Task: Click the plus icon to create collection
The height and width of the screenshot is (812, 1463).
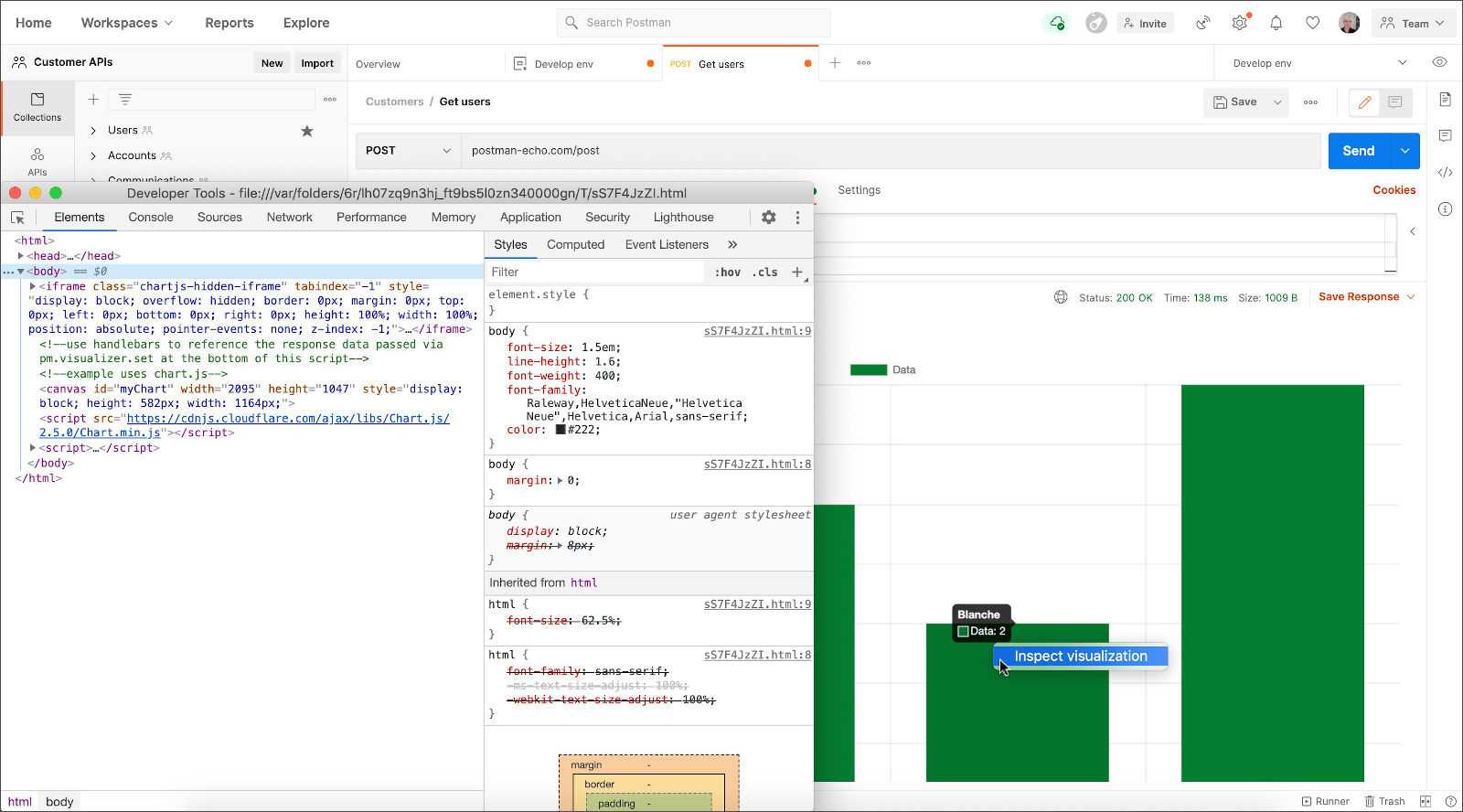Action: (x=93, y=99)
